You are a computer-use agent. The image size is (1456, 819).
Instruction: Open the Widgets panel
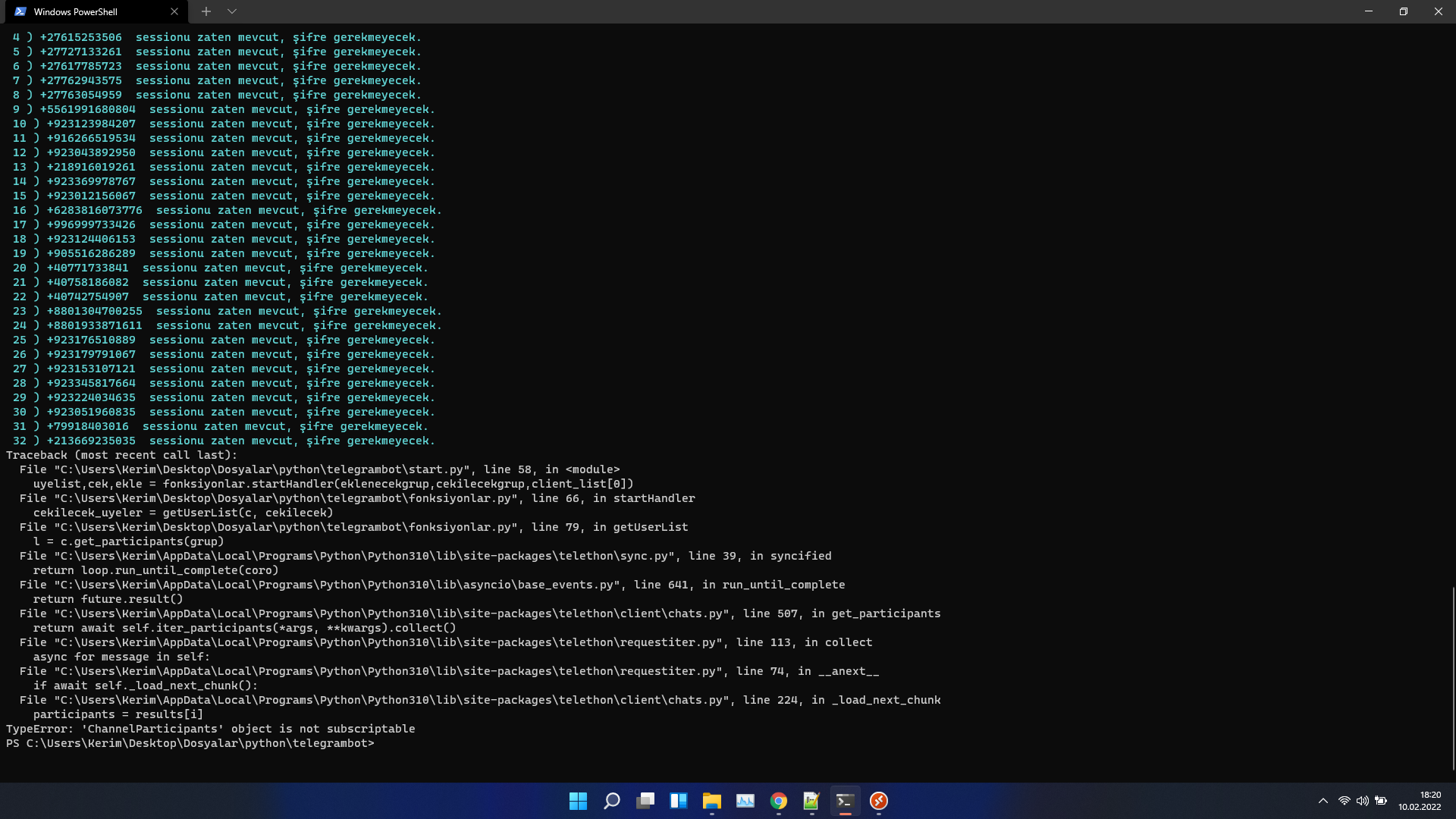[x=679, y=801]
